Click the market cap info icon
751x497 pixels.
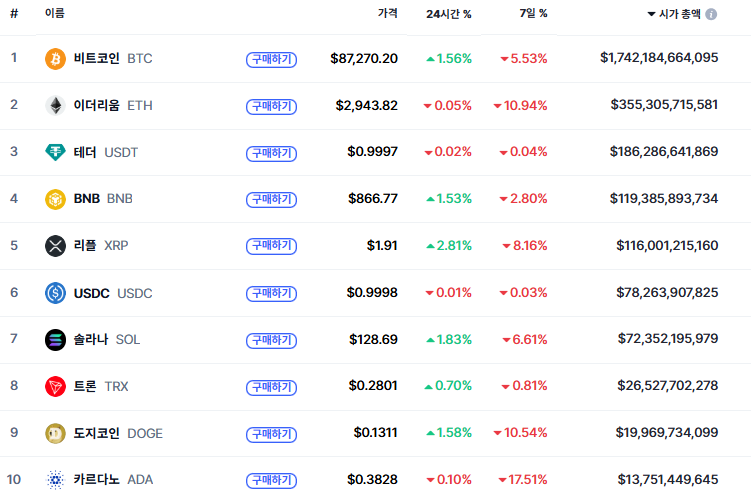coord(711,15)
